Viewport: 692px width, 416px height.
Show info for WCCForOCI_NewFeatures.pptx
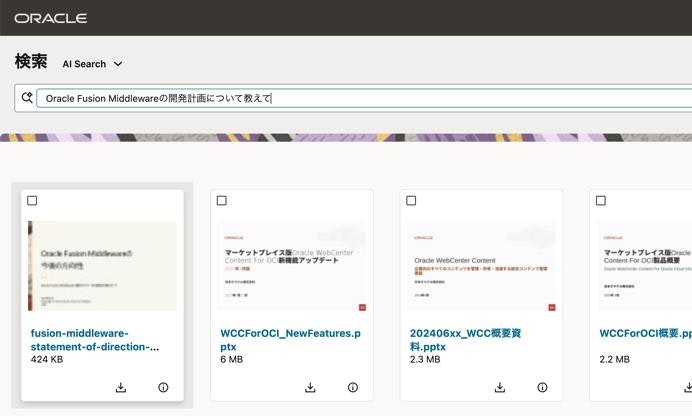click(x=353, y=387)
